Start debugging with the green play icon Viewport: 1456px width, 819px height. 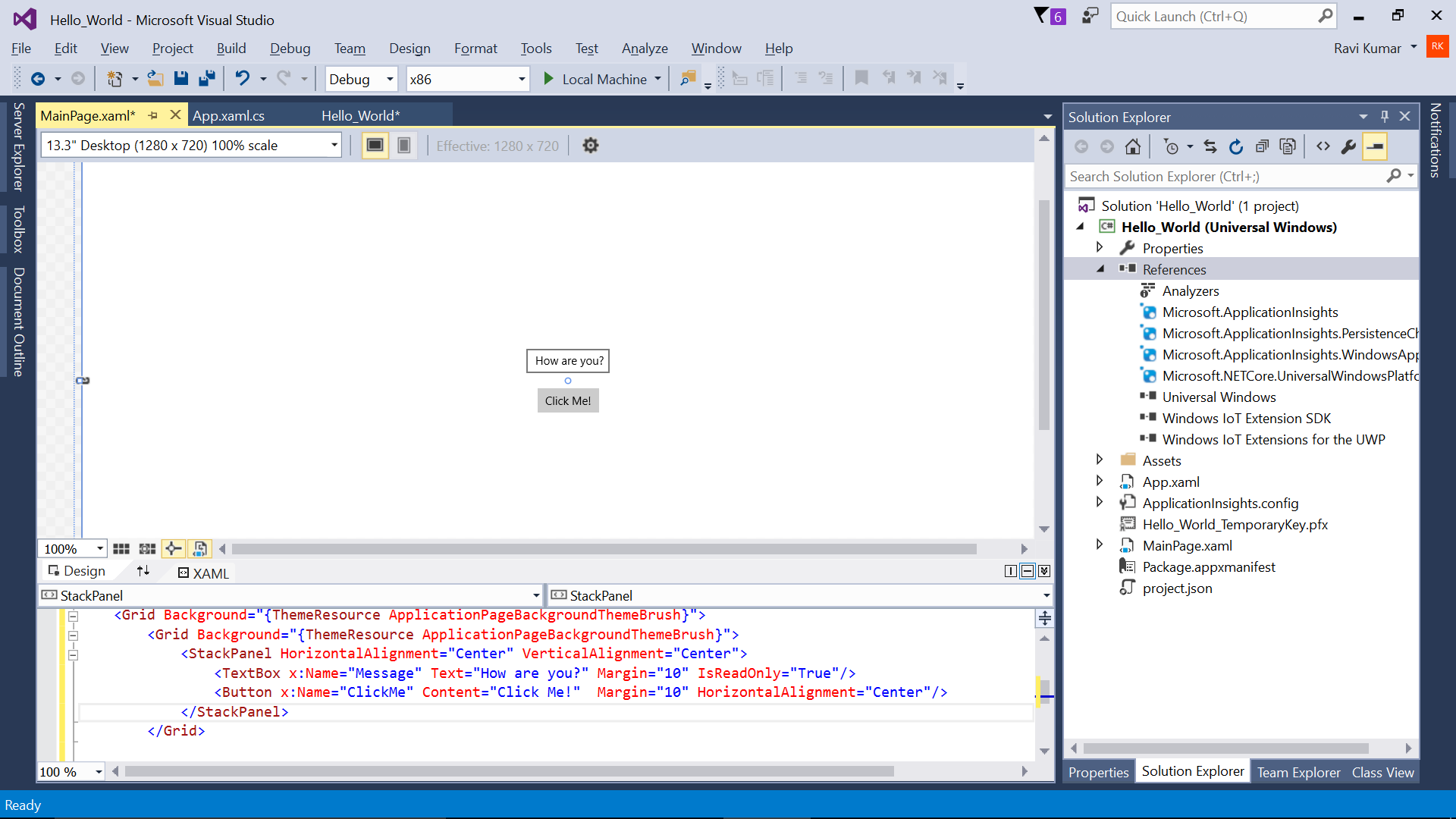(548, 79)
